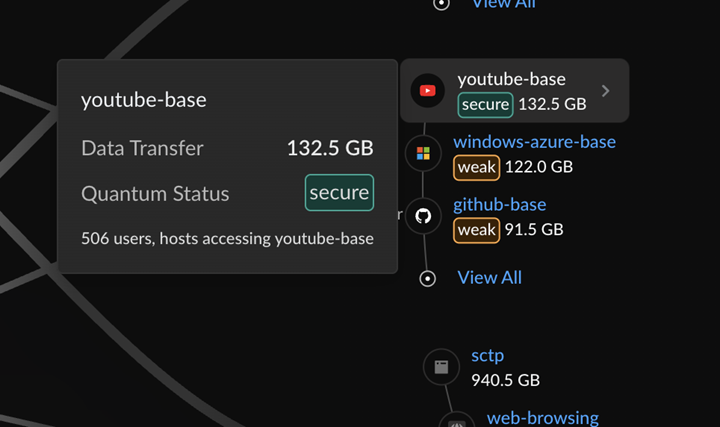Click the Microsoft Windows logo icon
Screen dimensions: 720x427
[423, 154]
